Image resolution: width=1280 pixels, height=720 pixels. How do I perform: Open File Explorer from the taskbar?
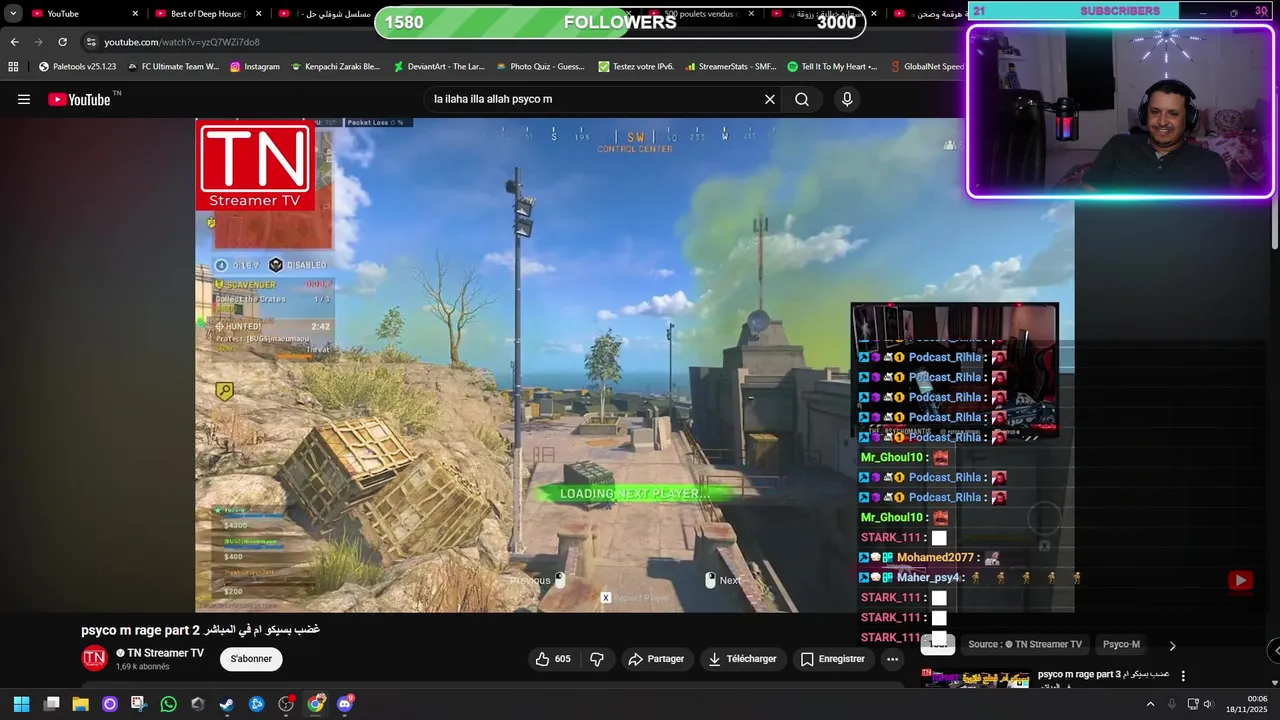pyautogui.click(x=80, y=704)
